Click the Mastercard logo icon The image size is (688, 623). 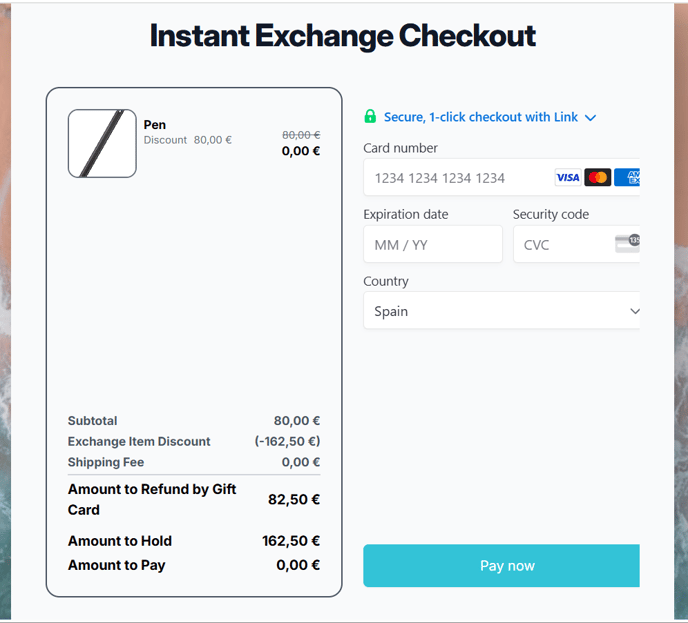tap(598, 177)
